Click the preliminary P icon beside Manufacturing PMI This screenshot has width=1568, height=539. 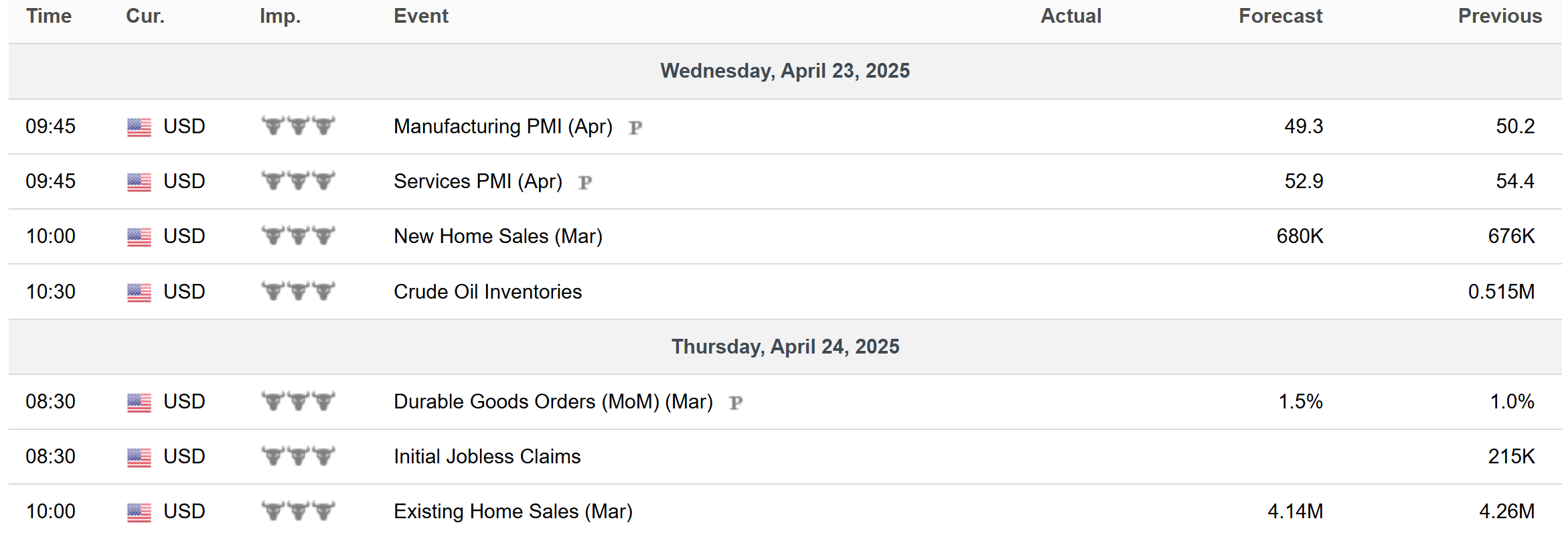pos(635,127)
